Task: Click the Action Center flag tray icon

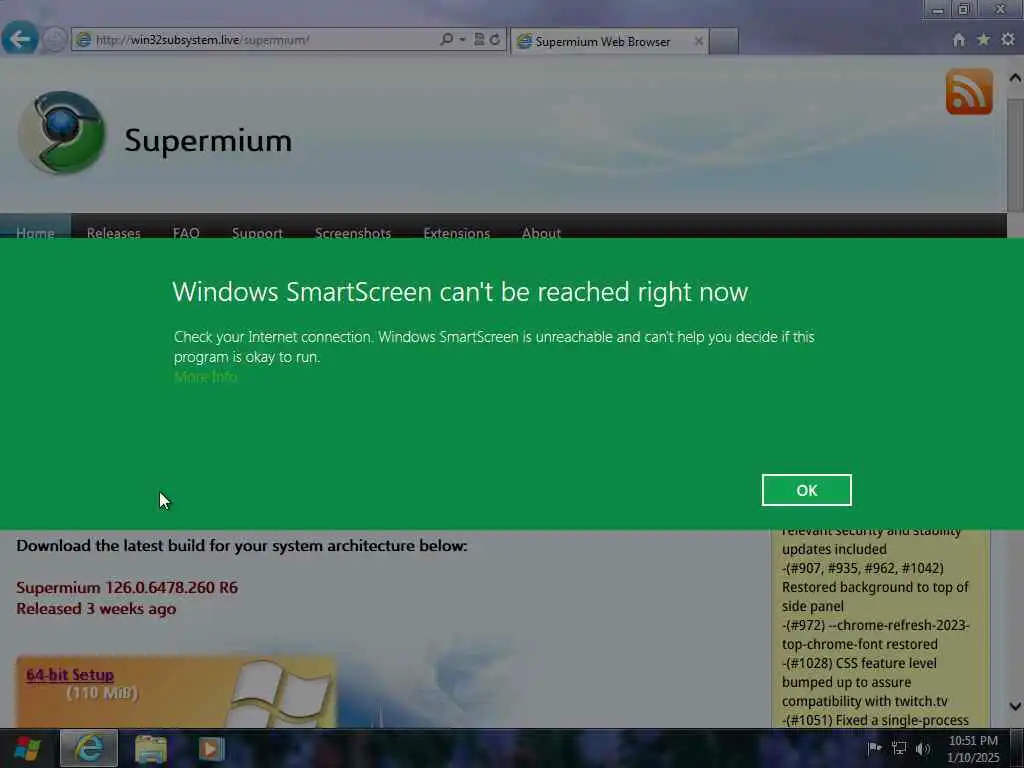Action: (874, 748)
